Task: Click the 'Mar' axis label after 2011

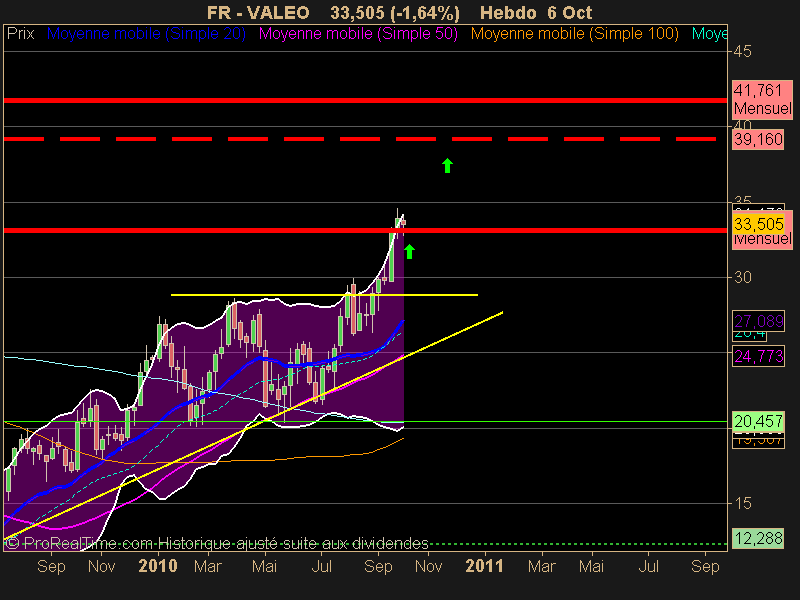Action: (541, 566)
